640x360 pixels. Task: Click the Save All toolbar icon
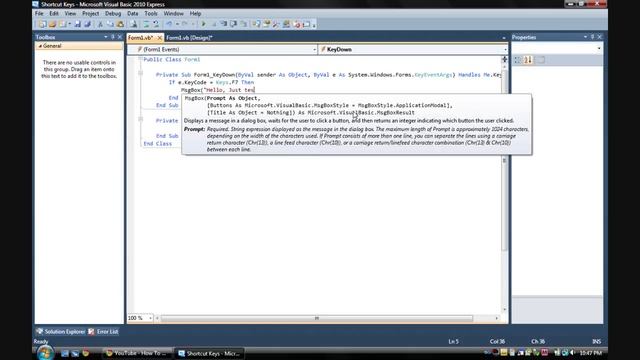click(87, 24)
